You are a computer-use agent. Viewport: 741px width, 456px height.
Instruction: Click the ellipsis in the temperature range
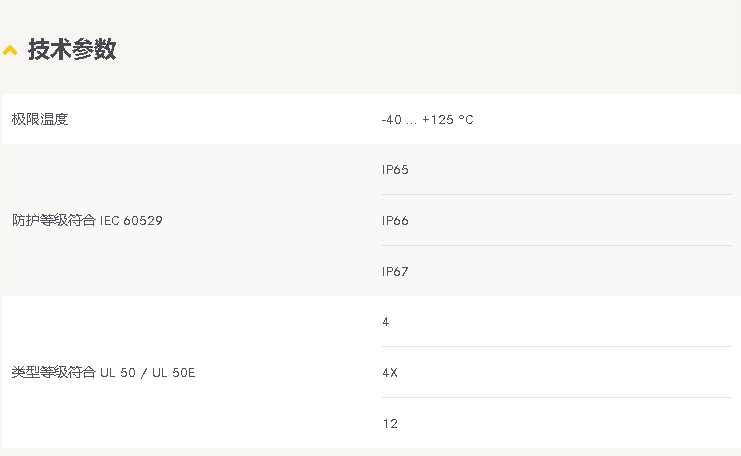click(x=412, y=121)
